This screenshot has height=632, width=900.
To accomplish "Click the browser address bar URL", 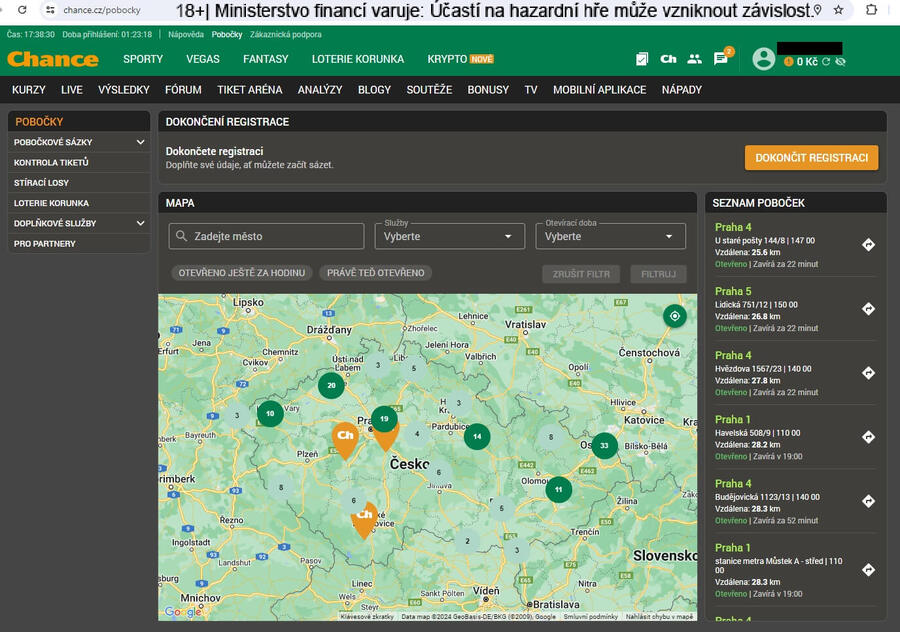I will [102, 10].
